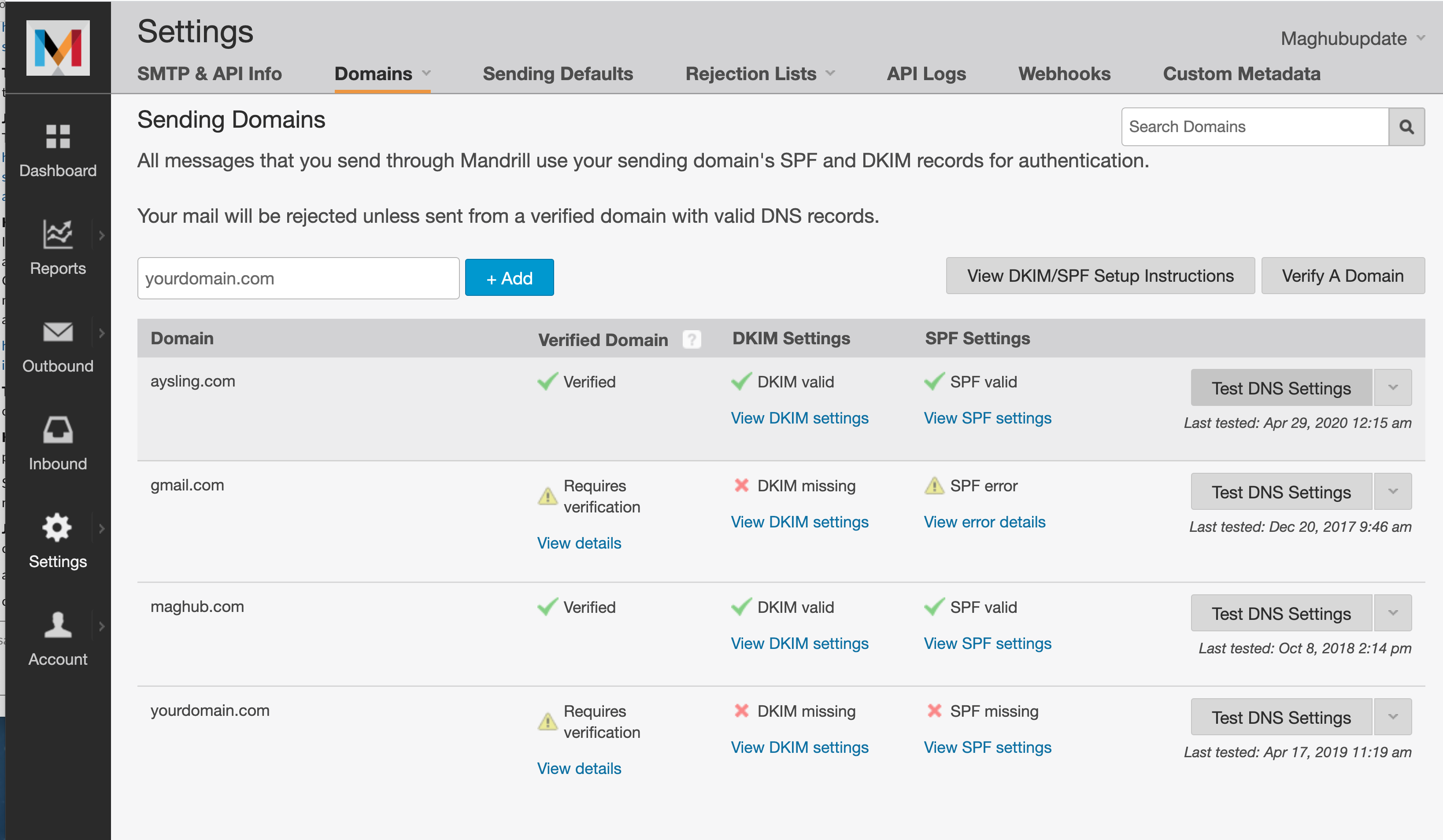Open the Maghubupdate account dropdown
This screenshot has width=1443, height=840.
pos(1353,38)
